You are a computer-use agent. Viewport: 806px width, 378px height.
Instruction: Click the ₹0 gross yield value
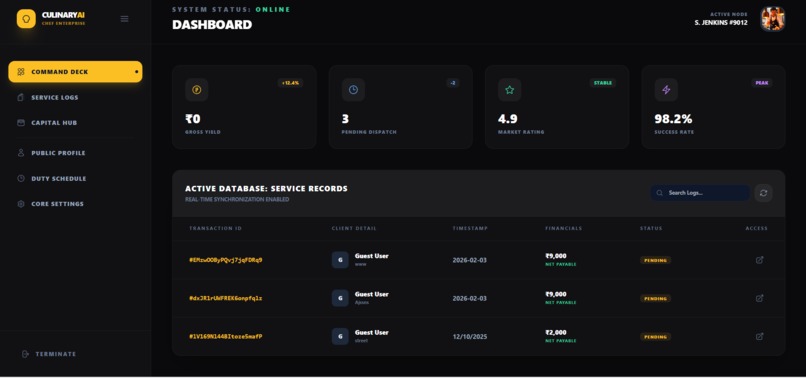(x=193, y=119)
